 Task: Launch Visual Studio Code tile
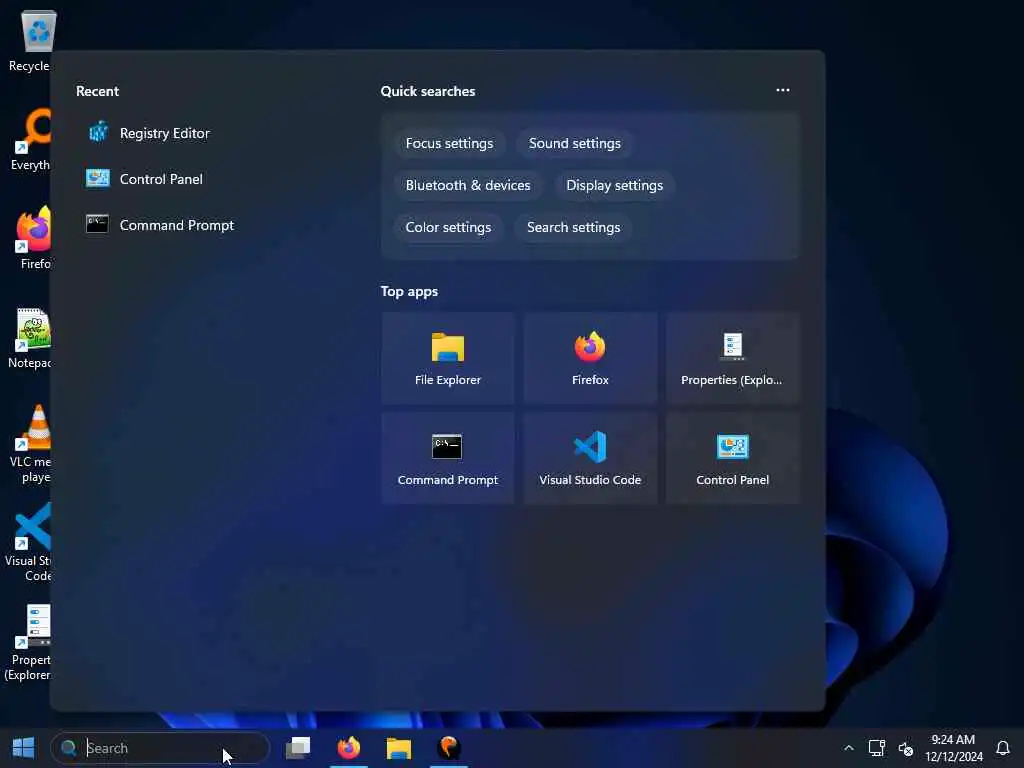pos(590,458)
